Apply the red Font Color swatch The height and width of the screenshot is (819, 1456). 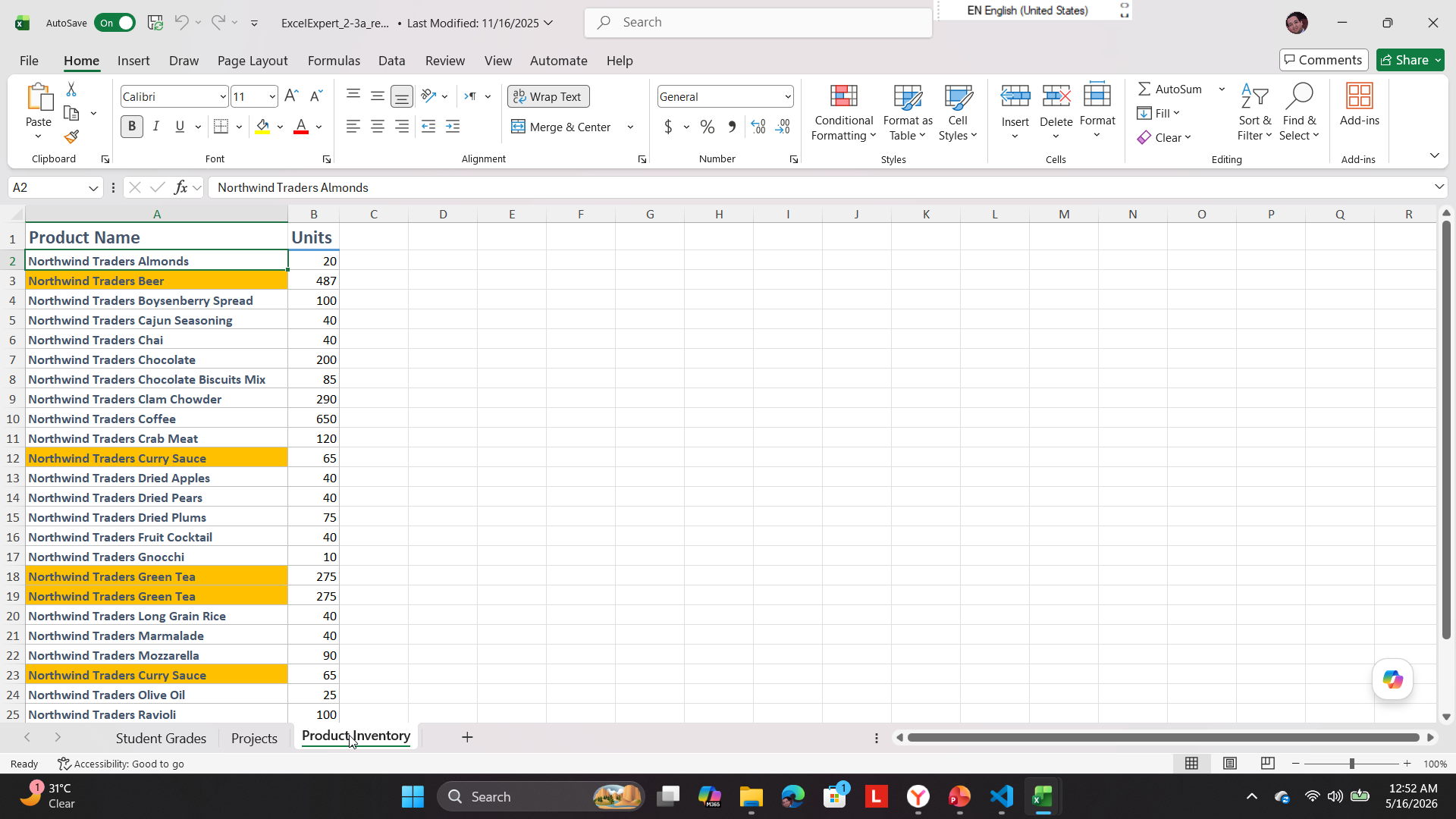[301, 127]
